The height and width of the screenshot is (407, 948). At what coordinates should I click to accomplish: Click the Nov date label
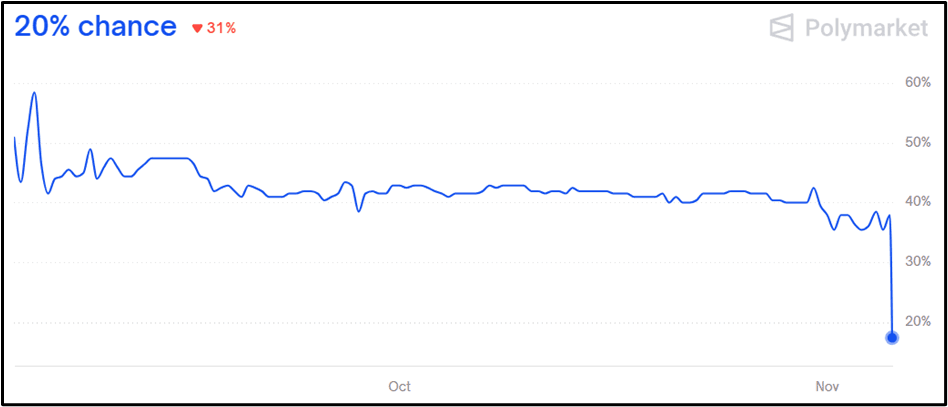click(827, 386)
